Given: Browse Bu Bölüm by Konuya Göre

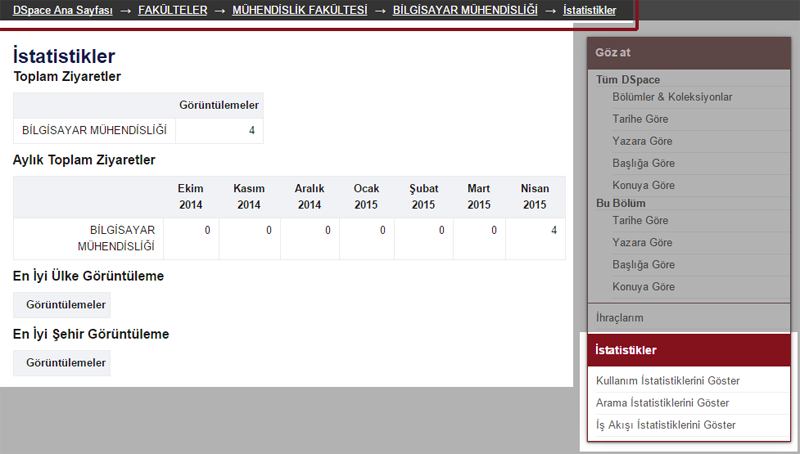Looking at the screenshot, I should pyautogui.click(x=643, y=287).
